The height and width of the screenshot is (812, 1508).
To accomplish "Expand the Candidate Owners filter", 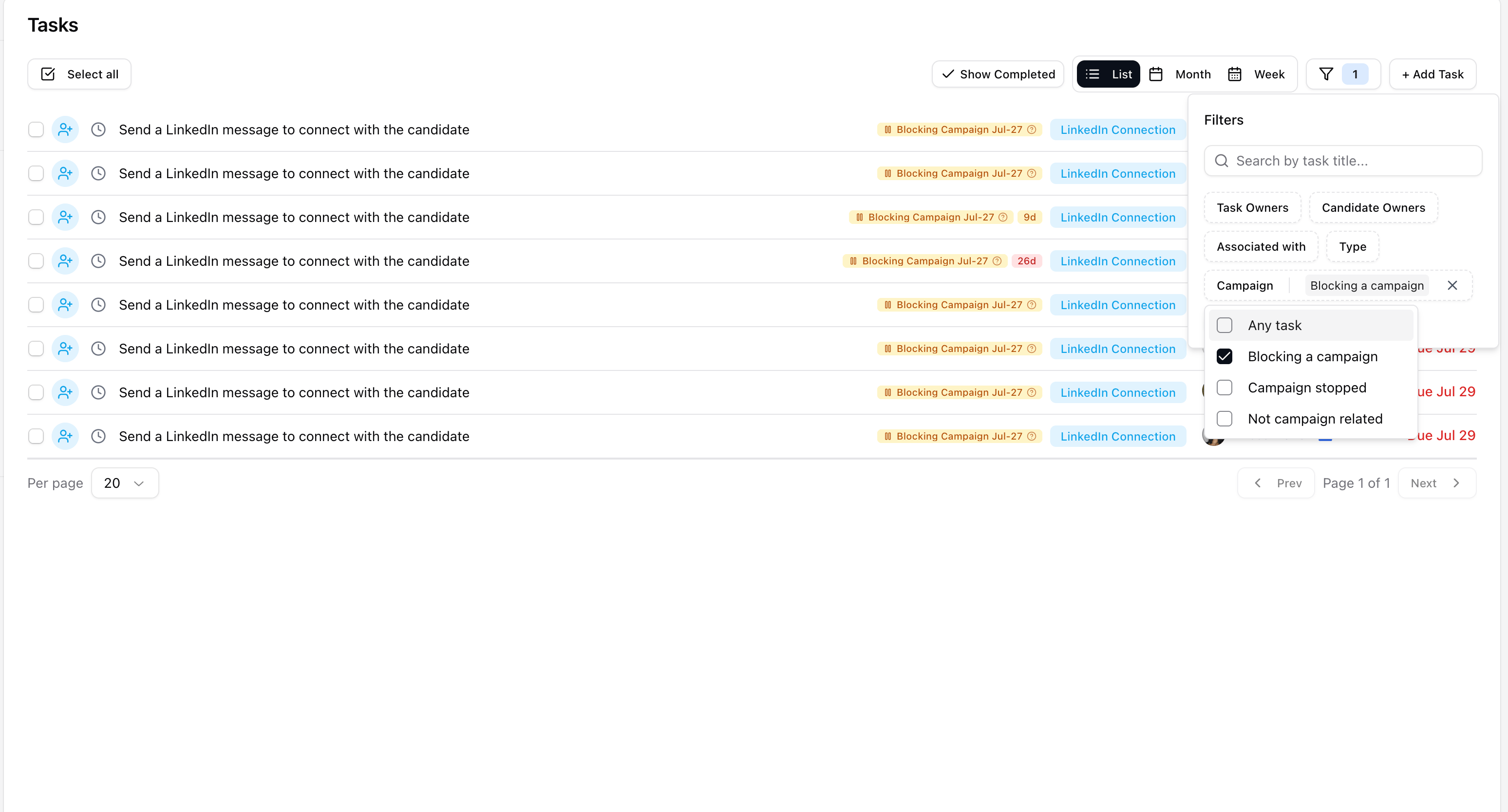I will [x=1373, y=208].
